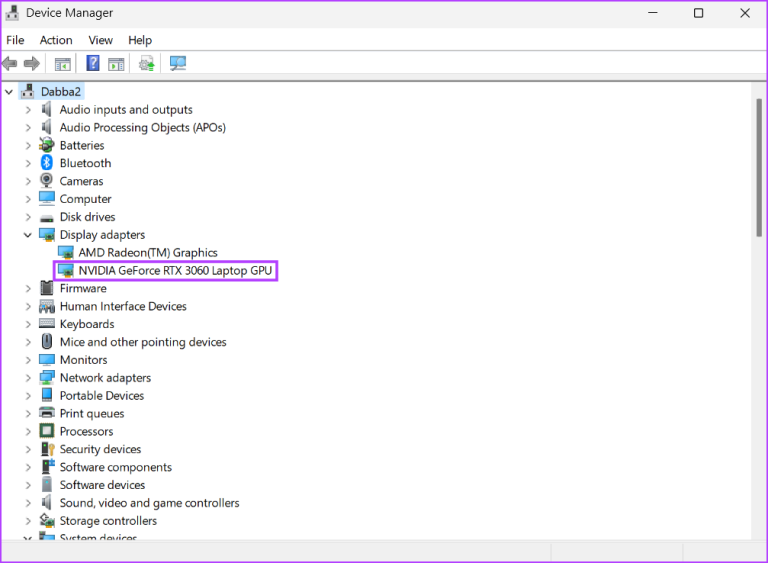Screen dimensions: 768x563
Task: Click the Help toolbar icon
Action: coord(93,64)
